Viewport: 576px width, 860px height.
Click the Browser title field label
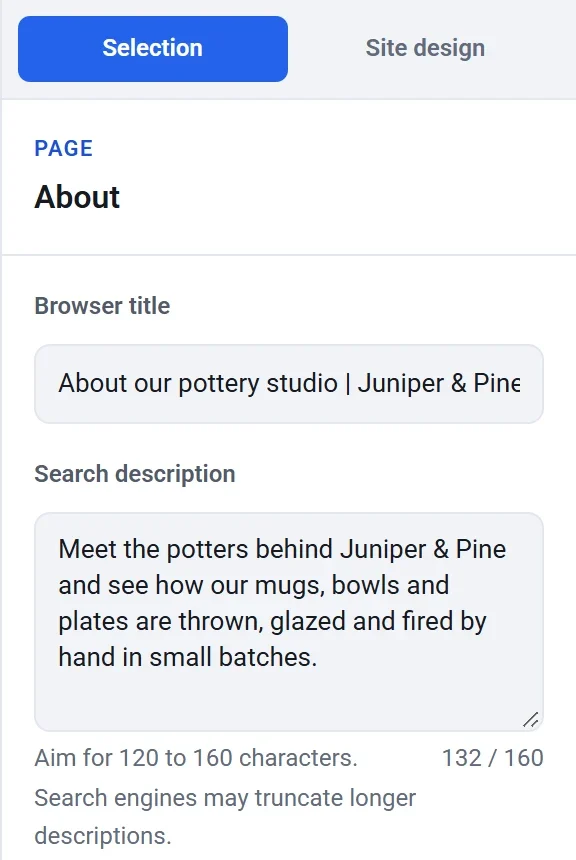coord(102,306)
